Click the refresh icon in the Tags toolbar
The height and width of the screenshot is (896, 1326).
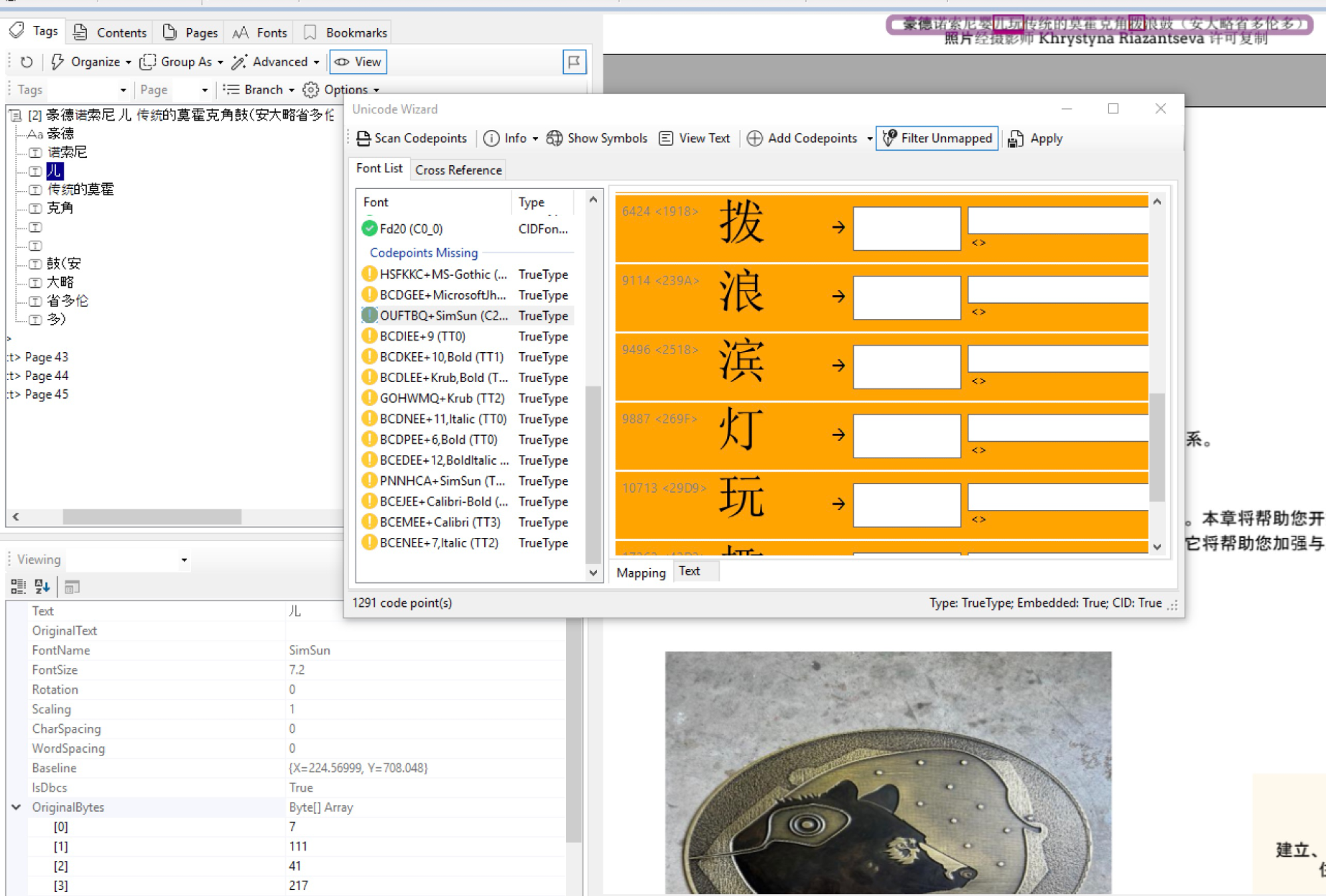click(26, 62)
